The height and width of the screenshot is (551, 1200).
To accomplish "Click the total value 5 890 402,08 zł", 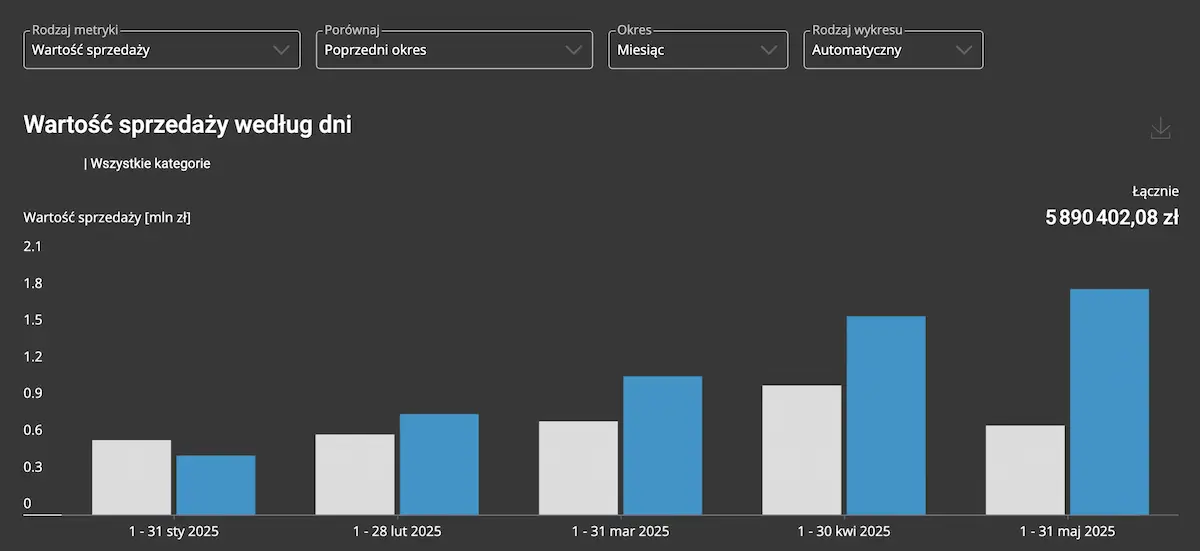I will 1111,217.
